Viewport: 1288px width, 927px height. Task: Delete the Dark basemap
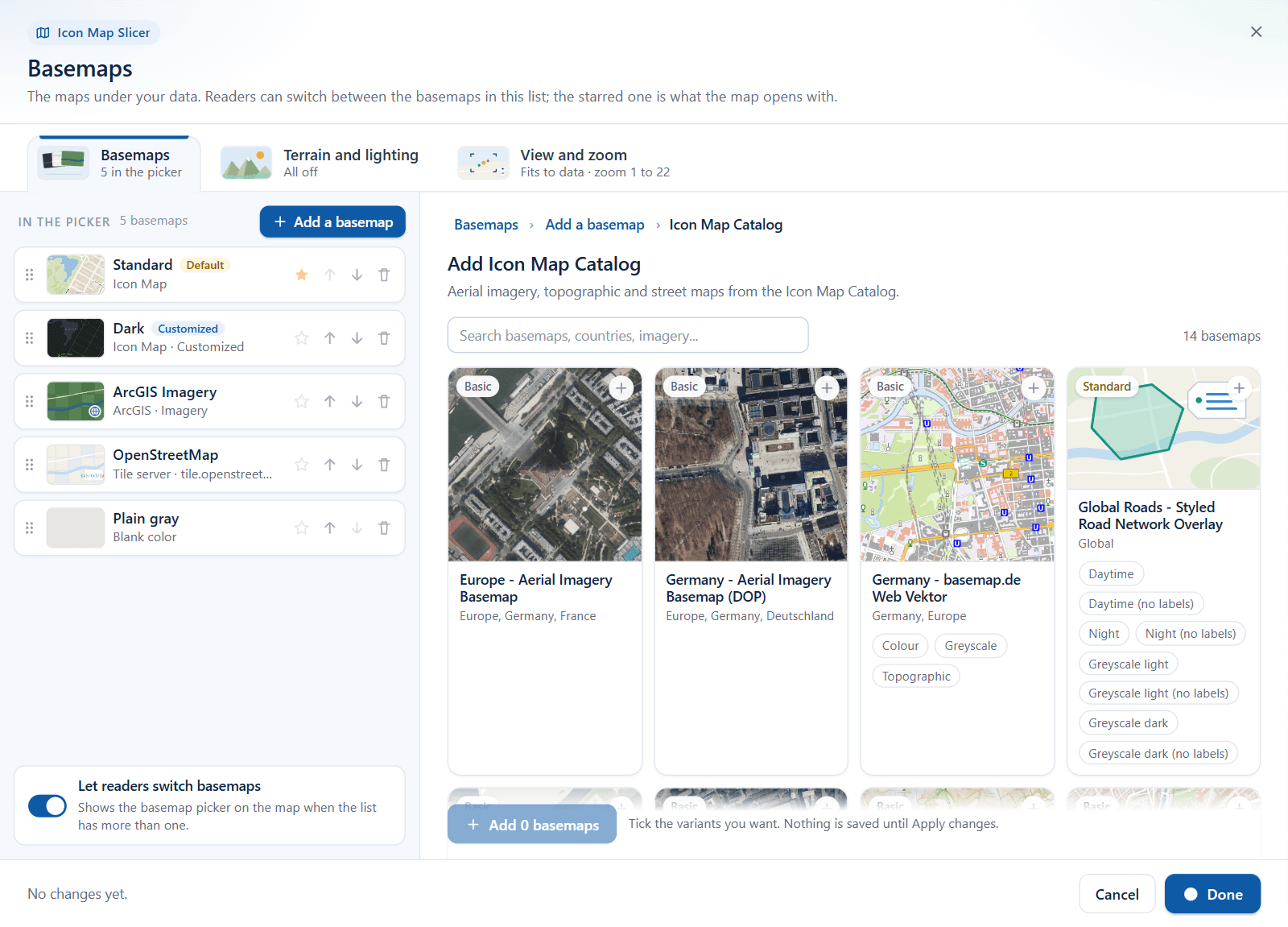(384, 338)
